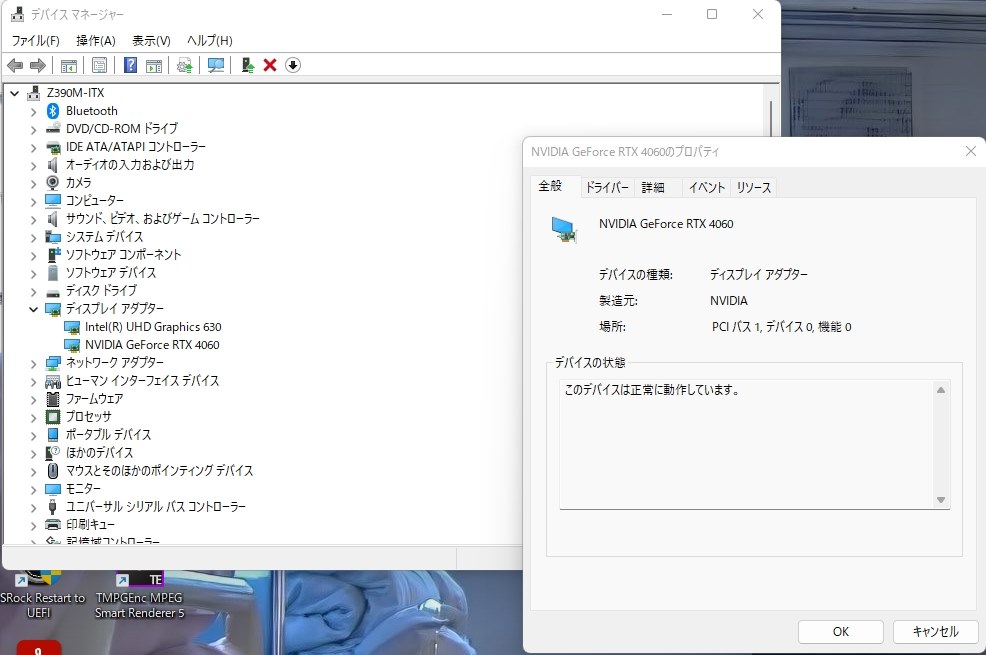This screenshot has width=986, height=655.
Task: Click the red X Uninstall device icon
Action: click(x=270, y=65)
